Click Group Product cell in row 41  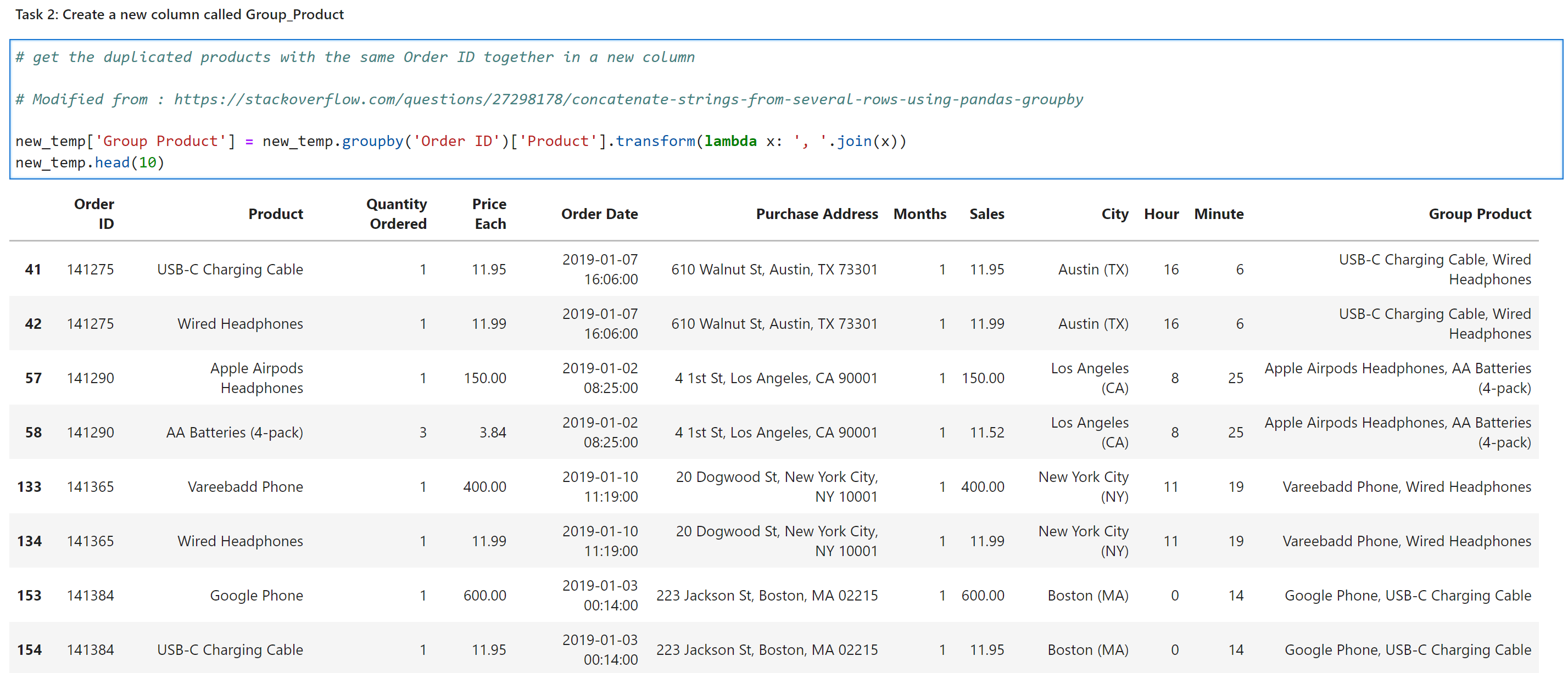1435,269
